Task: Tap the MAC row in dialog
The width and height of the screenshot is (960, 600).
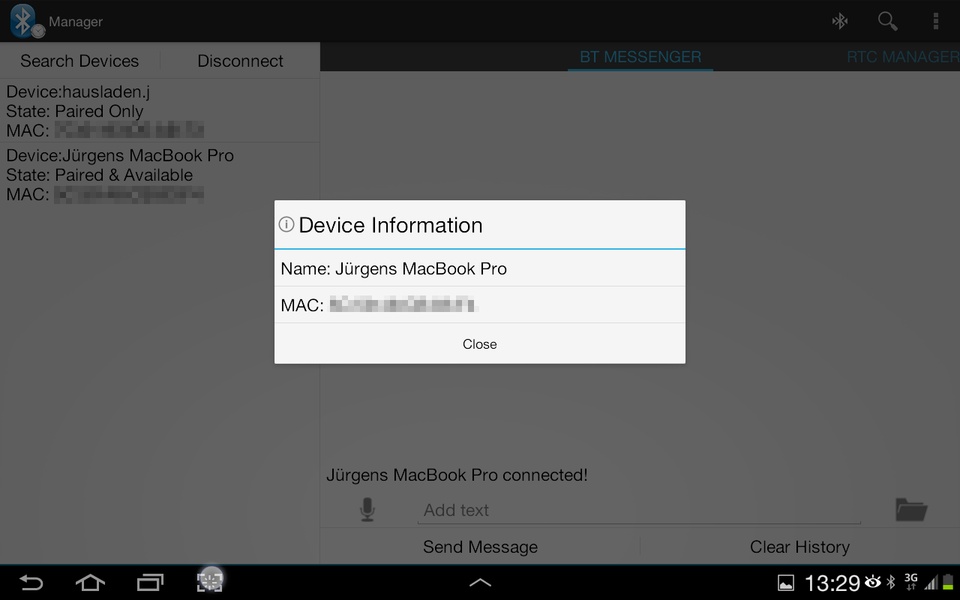Action: 480,305
